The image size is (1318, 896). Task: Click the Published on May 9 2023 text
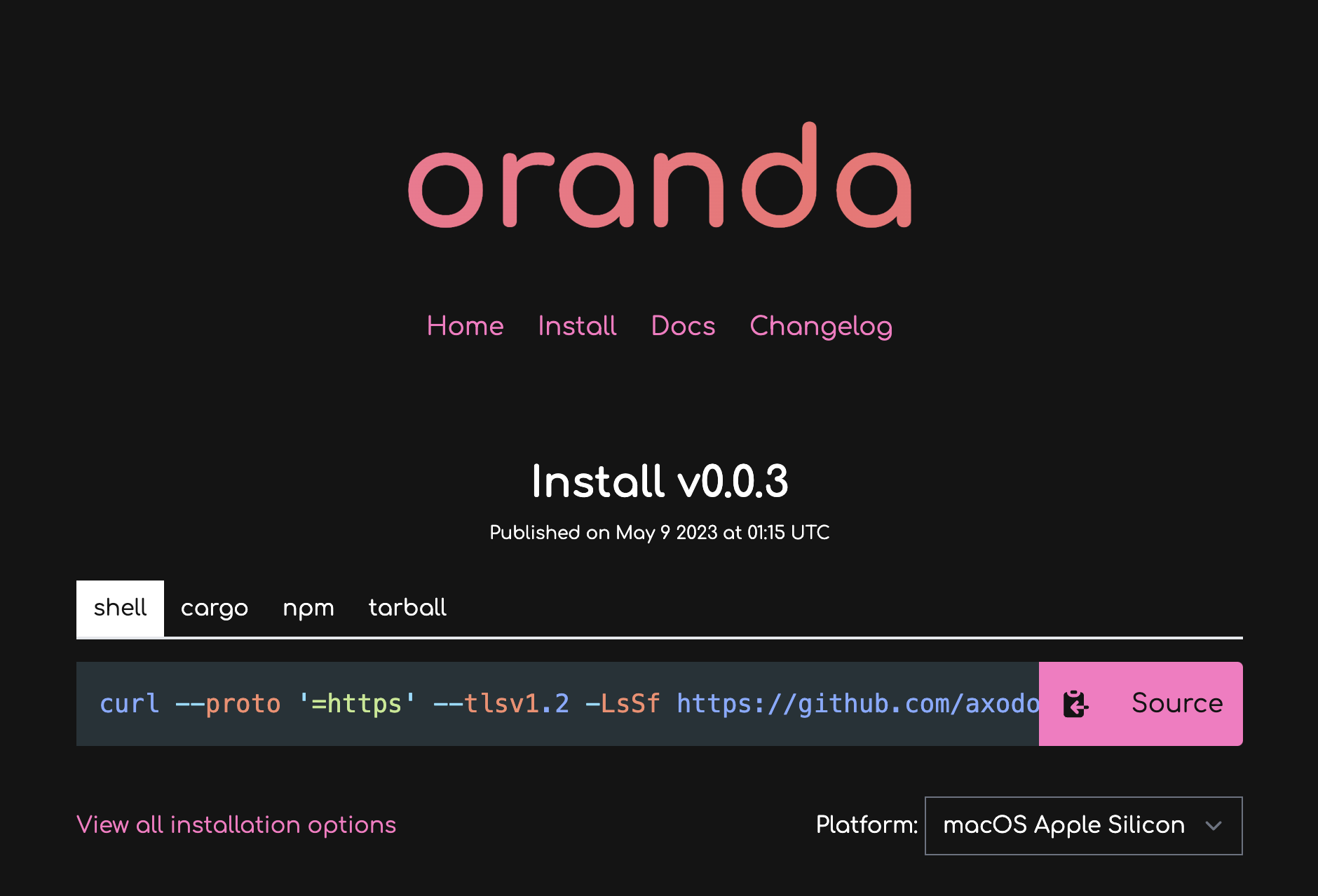click(660, 533)
